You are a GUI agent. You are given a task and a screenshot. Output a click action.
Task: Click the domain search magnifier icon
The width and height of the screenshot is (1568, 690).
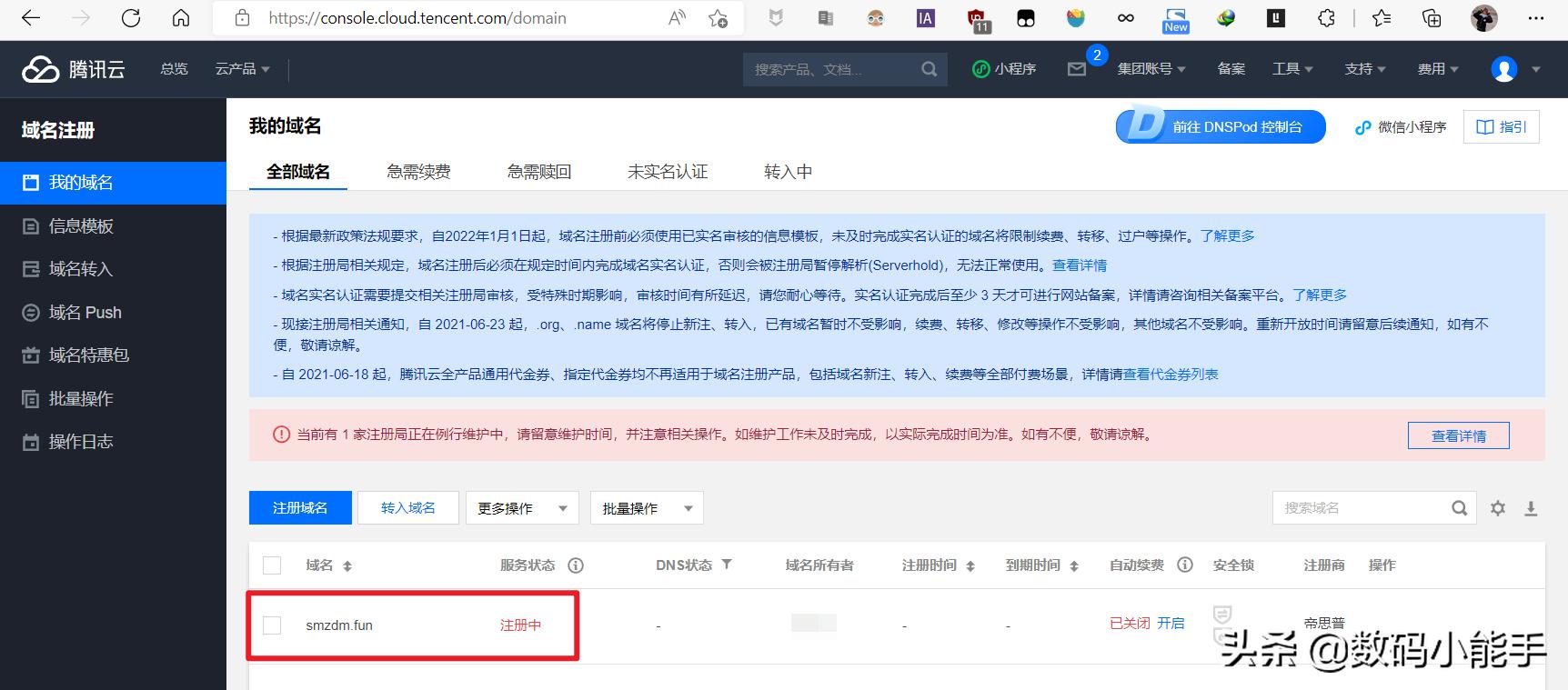[1459, 508]
